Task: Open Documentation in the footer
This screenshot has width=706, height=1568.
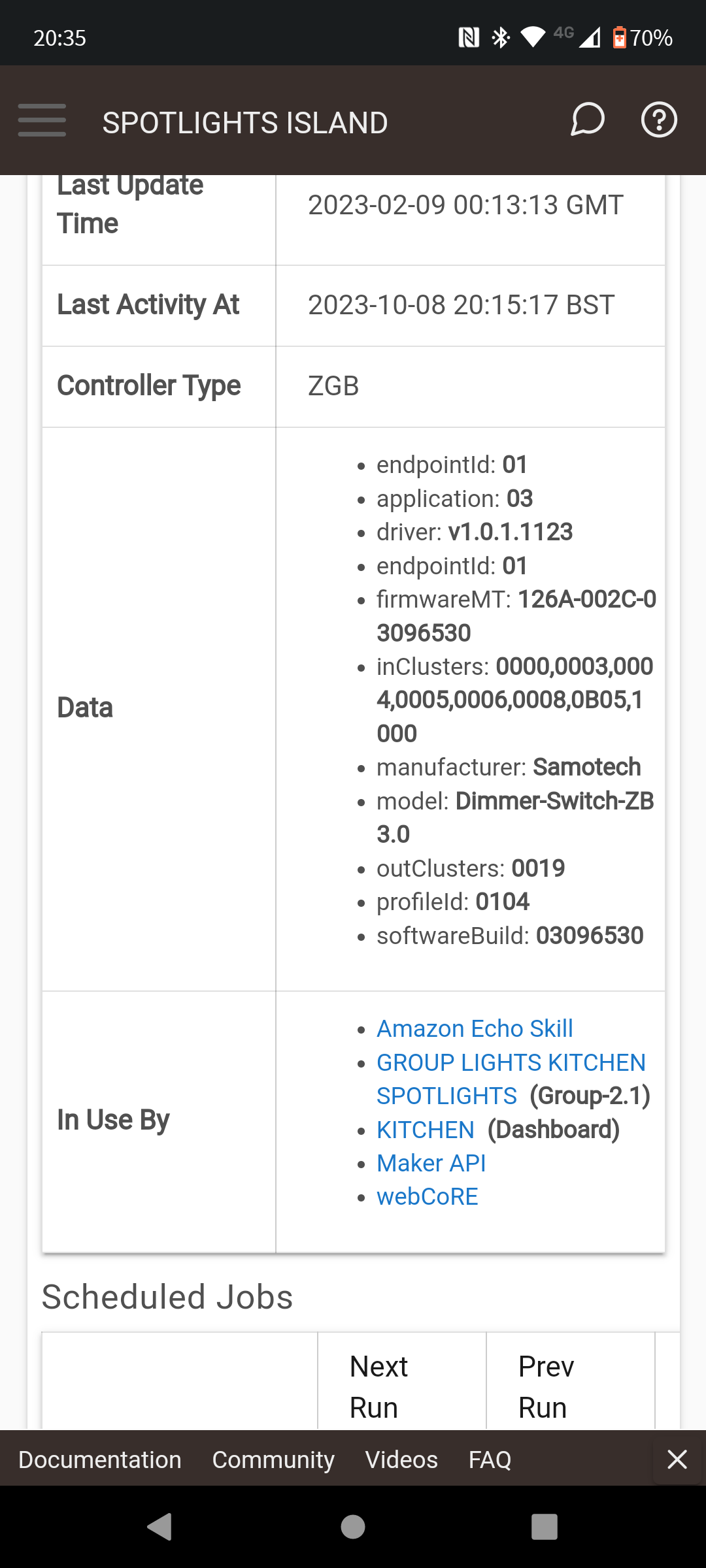Action: [99, 1460]
